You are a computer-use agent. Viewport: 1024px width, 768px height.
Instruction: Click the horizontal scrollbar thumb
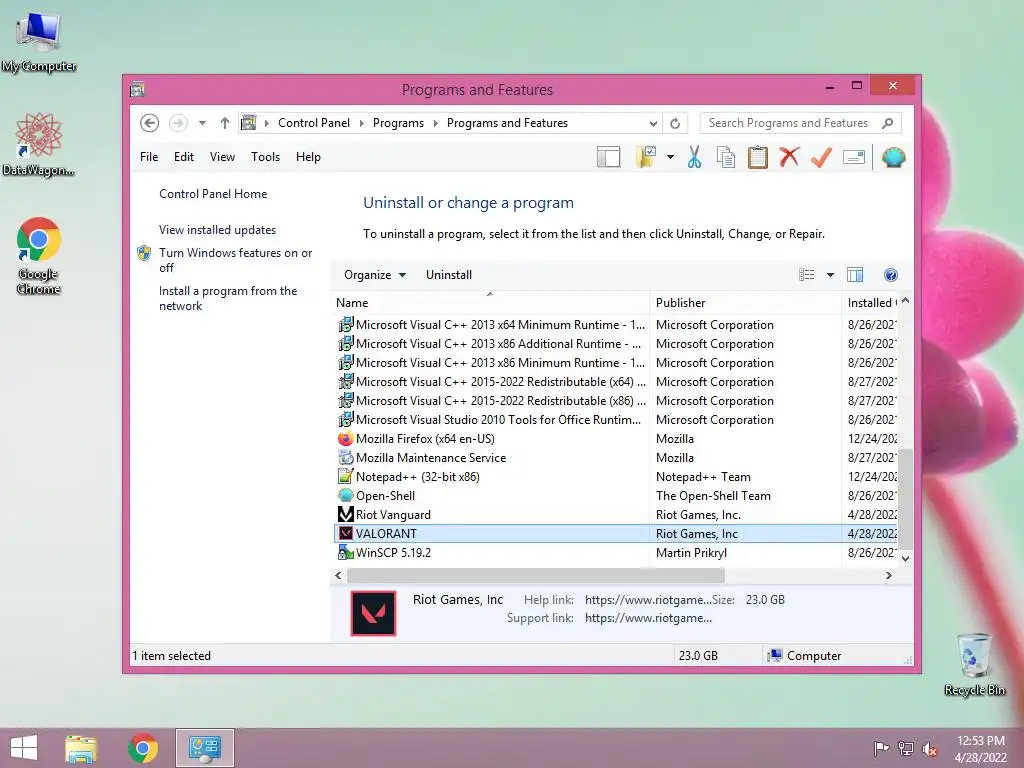pyautogui.click(x=536, y=575)
